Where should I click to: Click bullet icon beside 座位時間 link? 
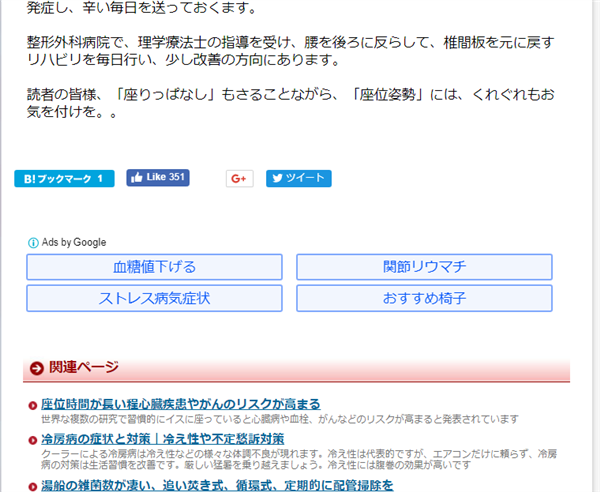pos(33,405)
